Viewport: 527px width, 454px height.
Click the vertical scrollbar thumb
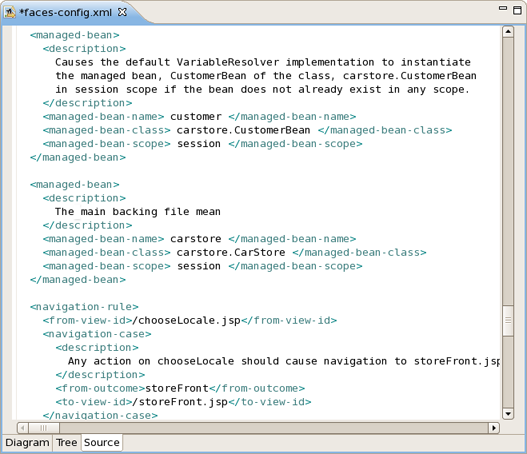tap(508, 320)
